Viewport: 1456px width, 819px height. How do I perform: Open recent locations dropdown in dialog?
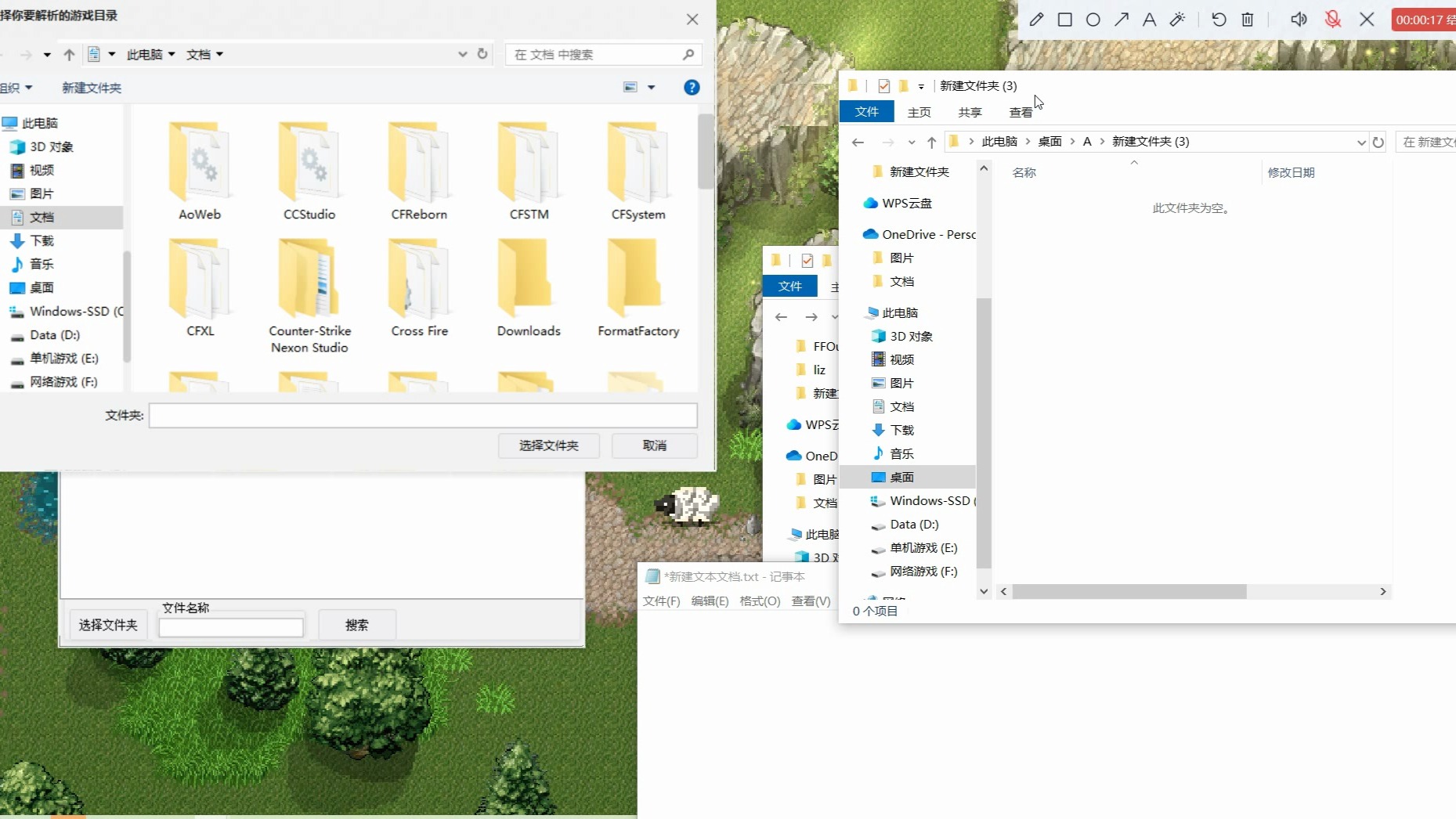coord(47,55)
